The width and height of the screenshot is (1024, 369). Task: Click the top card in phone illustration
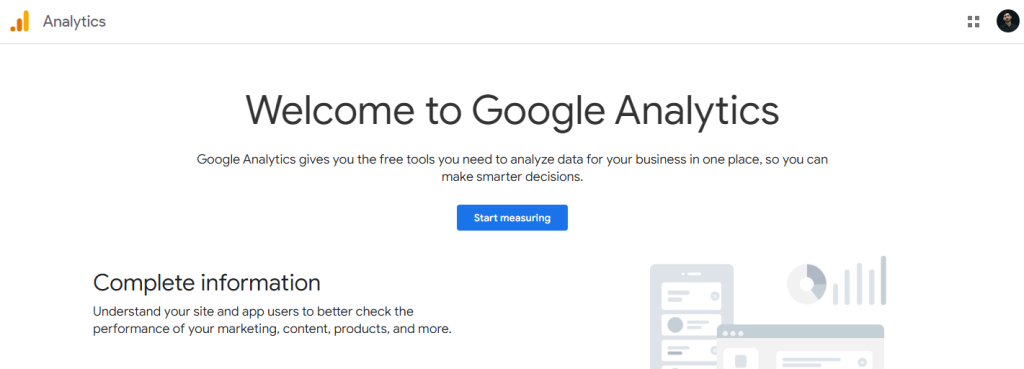(x=692, y=296)
